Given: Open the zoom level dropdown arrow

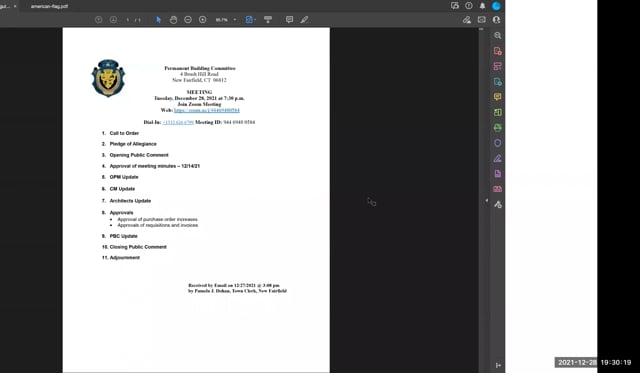Looking at the screenshot, I should (235, 20).
